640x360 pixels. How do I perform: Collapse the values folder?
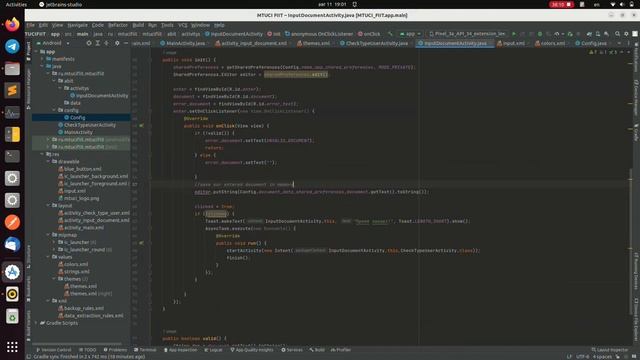pos(48,257)
